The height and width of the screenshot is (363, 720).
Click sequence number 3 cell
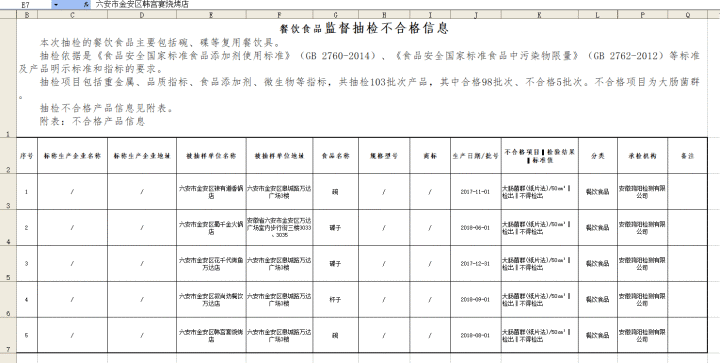click(27, 263)
